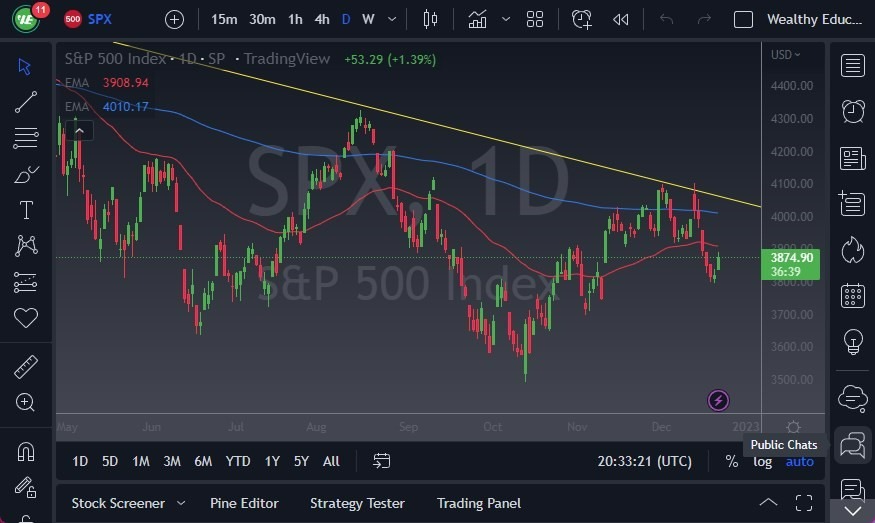
Task: Open the Wealthy Educ... layout name
Action: click(814, 20)
